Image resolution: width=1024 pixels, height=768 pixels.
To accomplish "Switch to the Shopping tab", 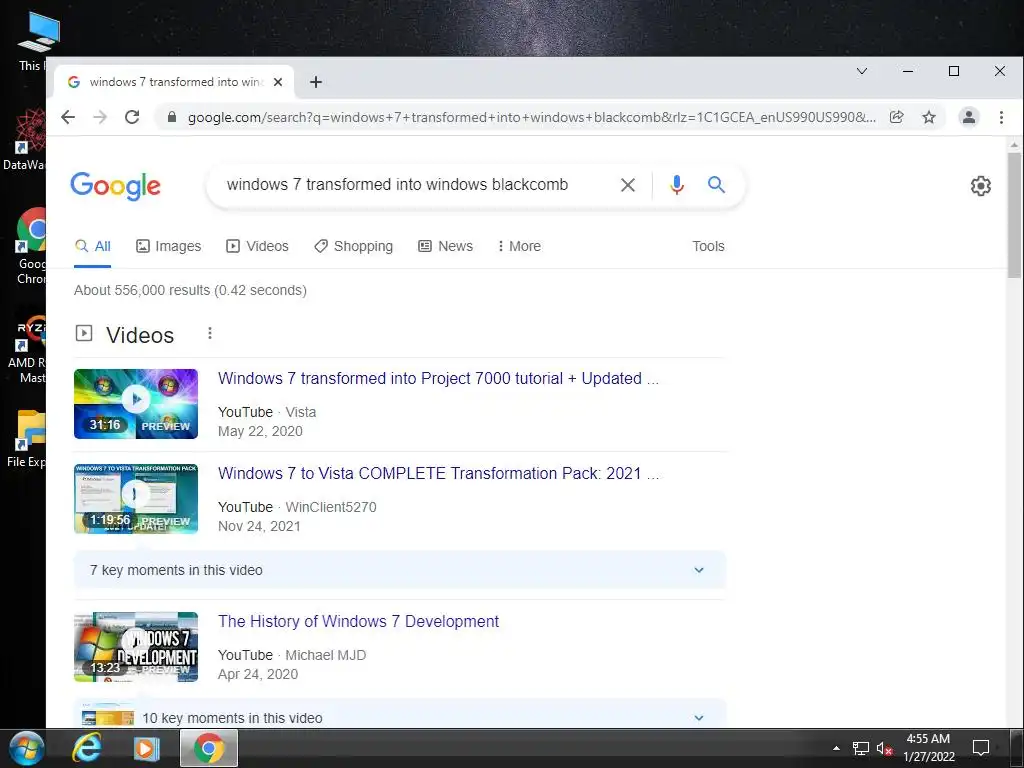I will [x=353, y=246].
